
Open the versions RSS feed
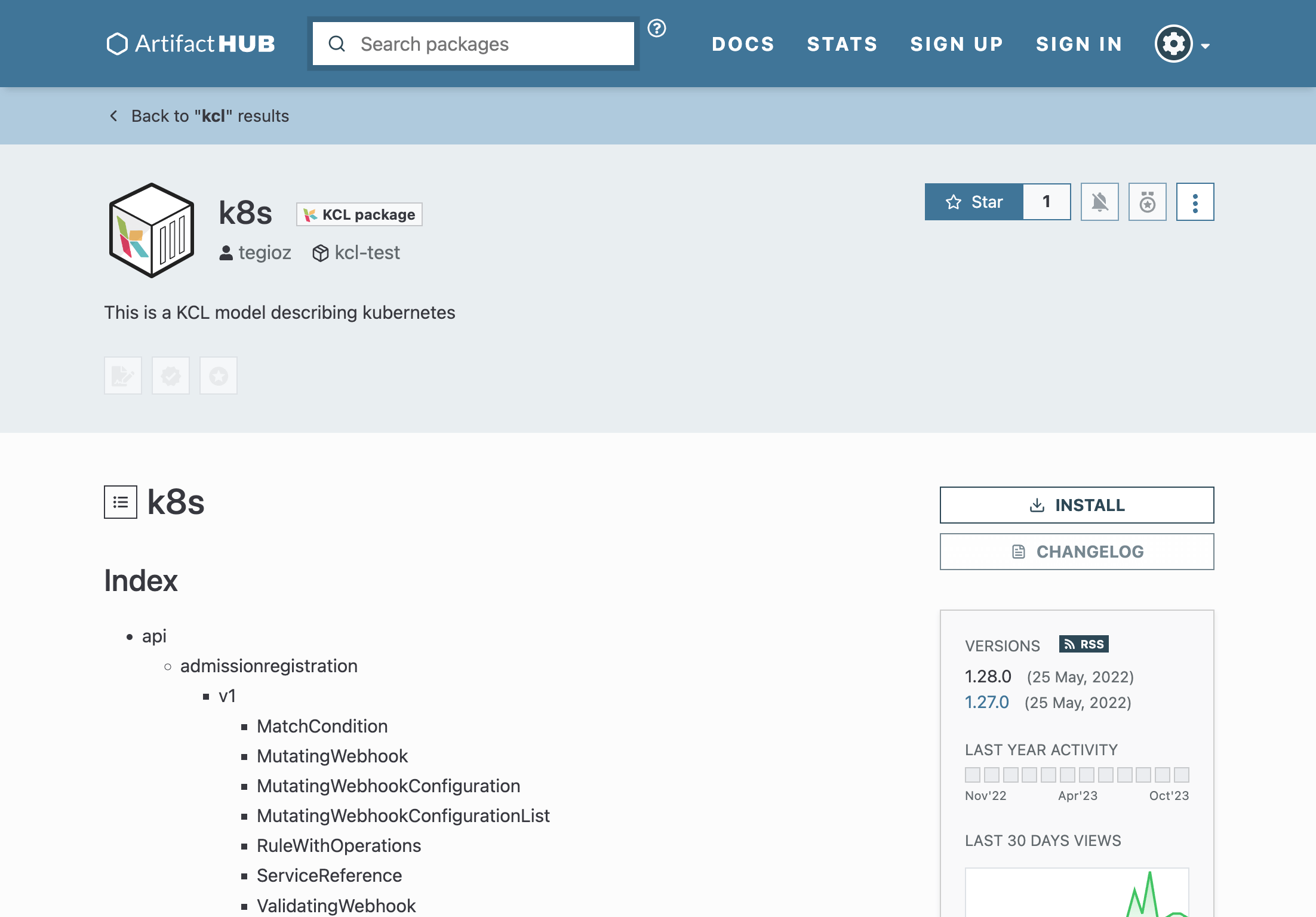coord(1084,644)
